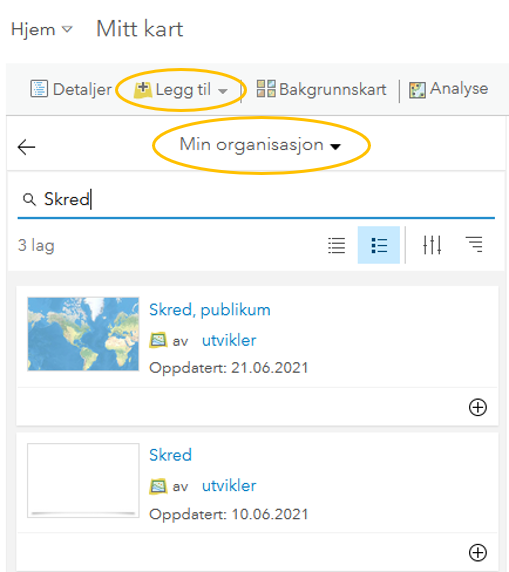Open the Analyse tools
This screenshot has height=572, width=509.
(x=448, y=89)
